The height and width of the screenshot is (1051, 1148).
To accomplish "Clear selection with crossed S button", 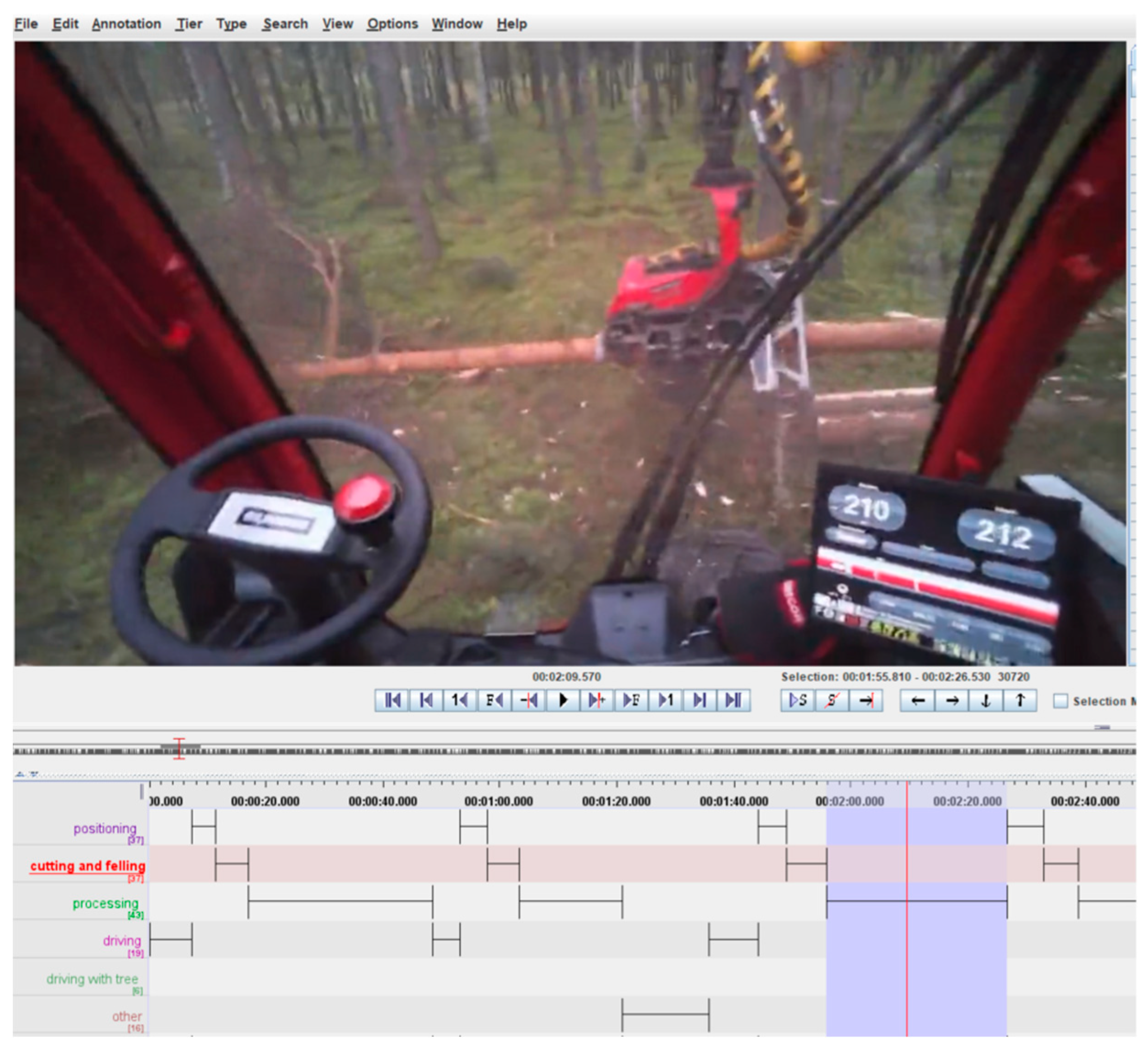I will 832,700.
